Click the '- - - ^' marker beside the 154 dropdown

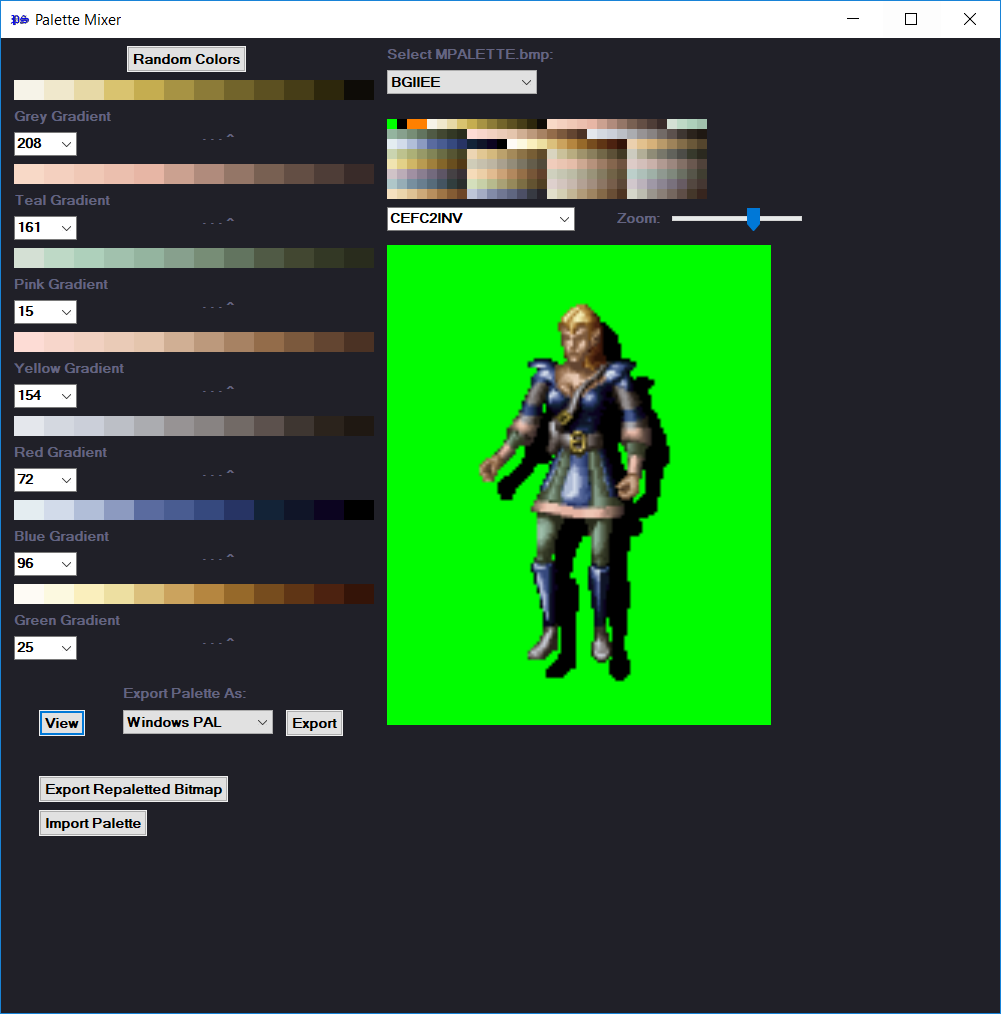(x=218, y=390)
